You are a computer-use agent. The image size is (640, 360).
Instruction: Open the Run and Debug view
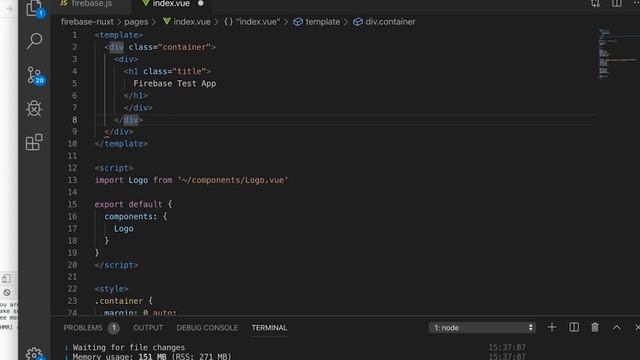[34, 109]
